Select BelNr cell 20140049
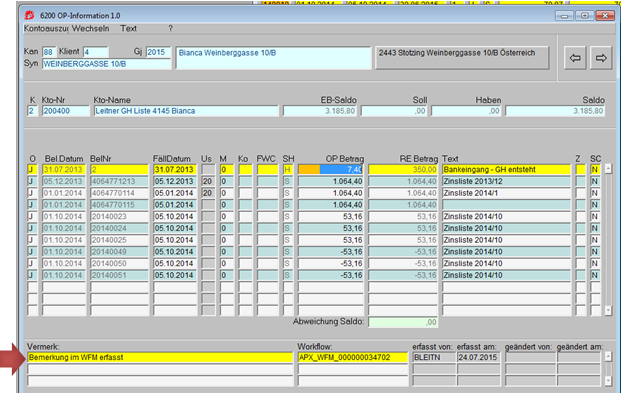The image size is (621, 394). pos(119,252)
